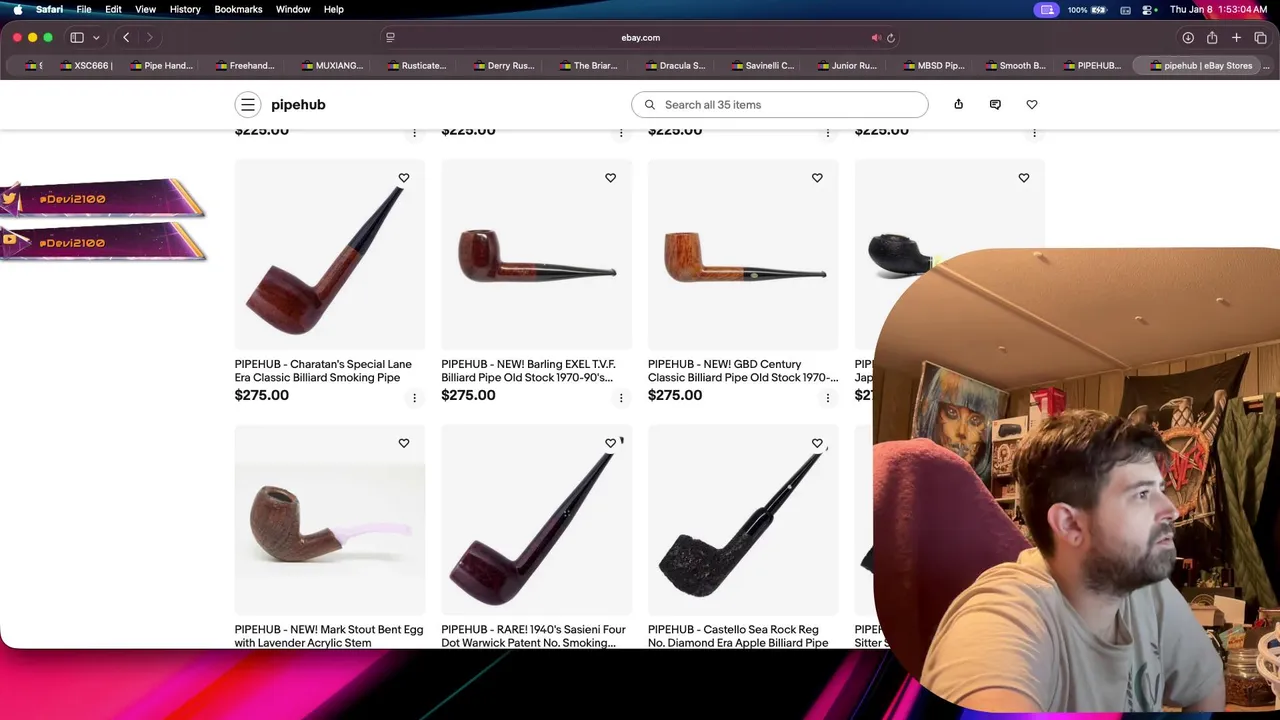Switch to the Rusticate... tab
Viewport: 1280px width, 720px height.
(417, 66)
